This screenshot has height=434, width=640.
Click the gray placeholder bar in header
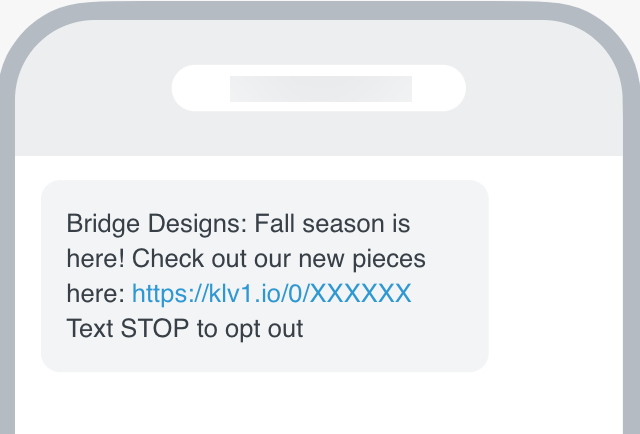pos(320,88)
